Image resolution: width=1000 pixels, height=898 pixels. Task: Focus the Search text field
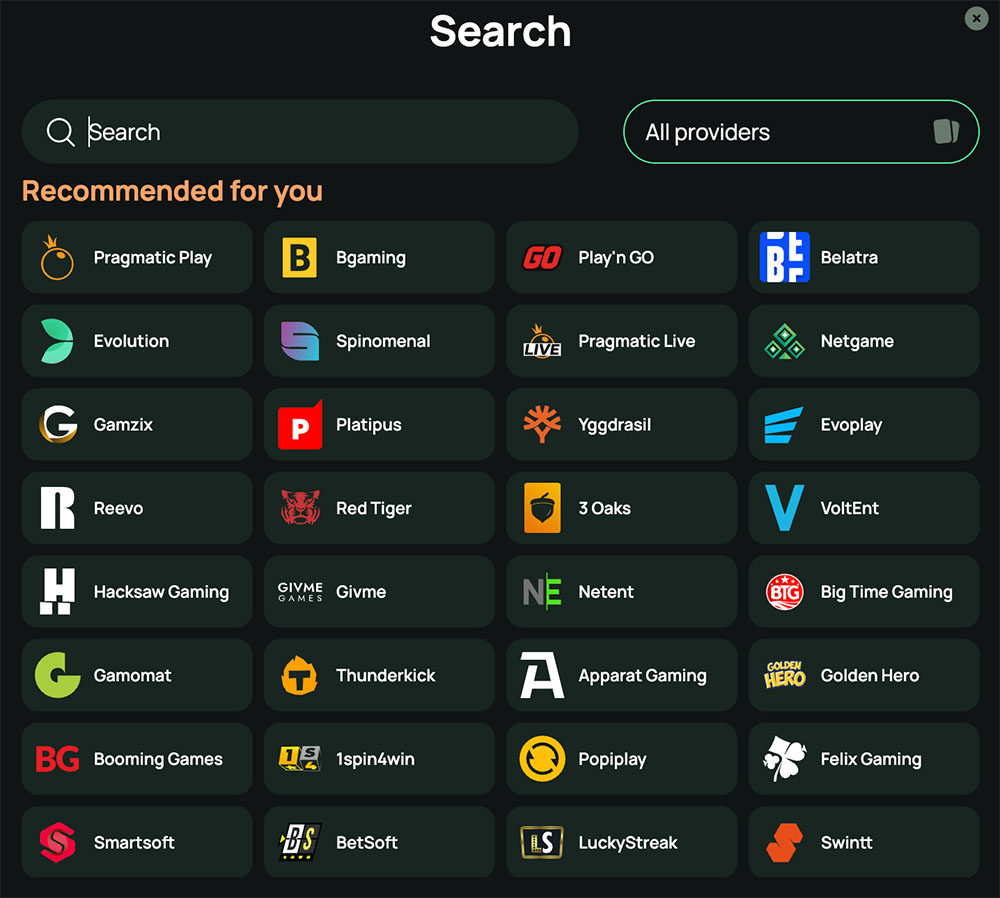[320, 132]
